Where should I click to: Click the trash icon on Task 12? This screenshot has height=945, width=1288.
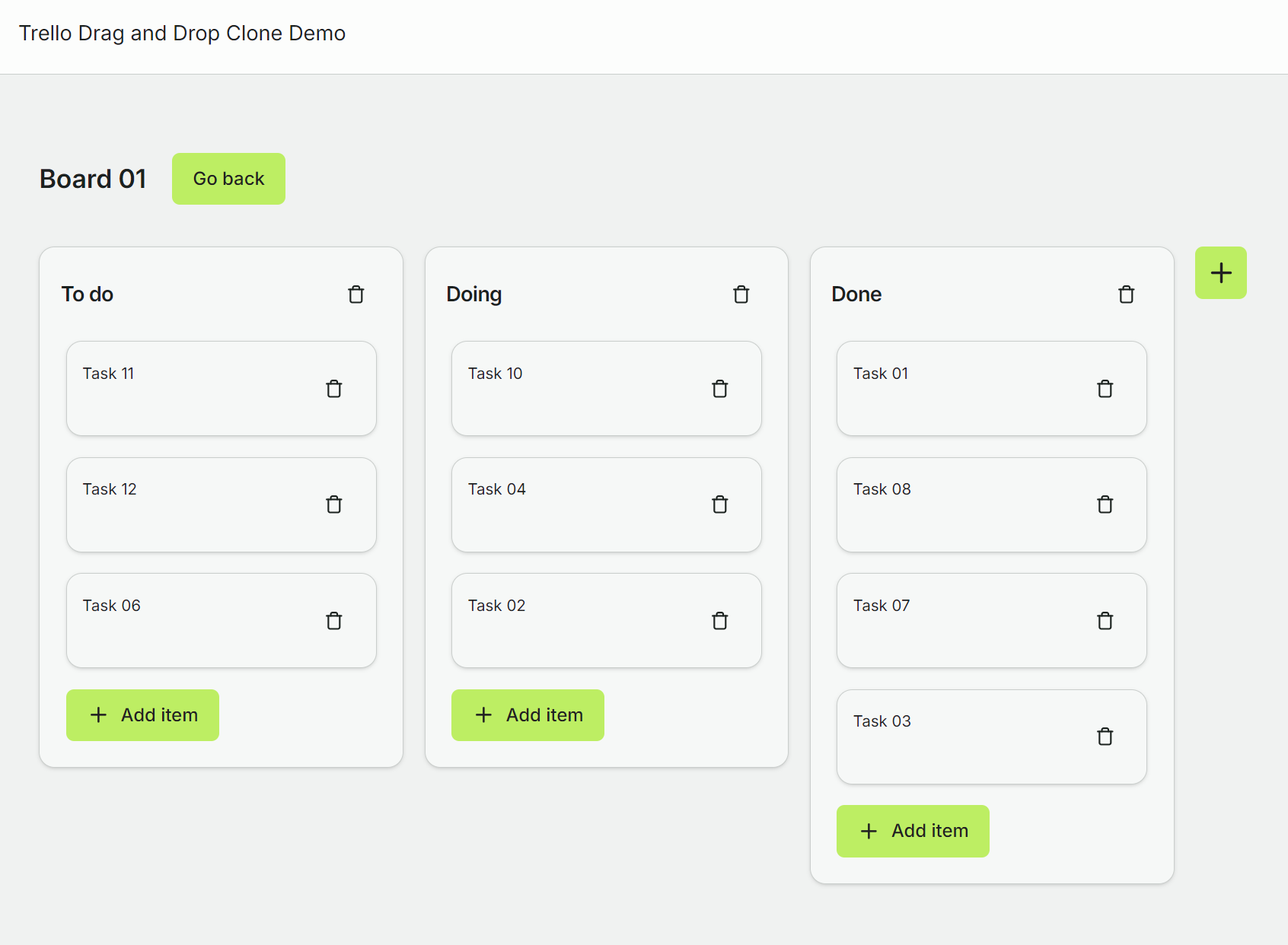[x=334, y=504]
